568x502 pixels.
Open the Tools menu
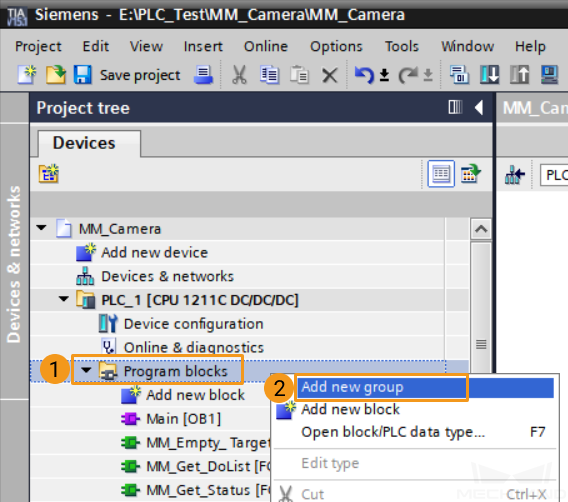[401, 46]
